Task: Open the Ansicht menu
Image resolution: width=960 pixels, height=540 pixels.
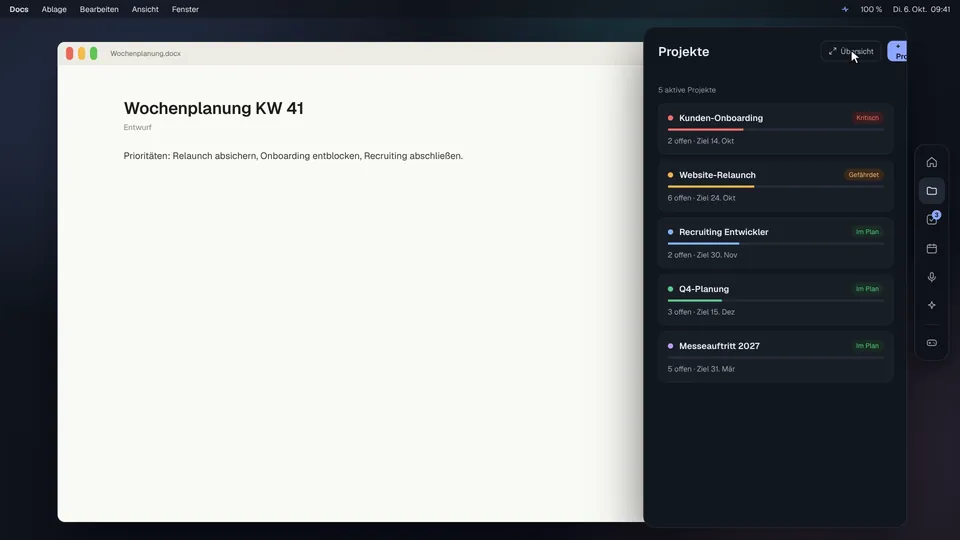Action: [145, 9]
